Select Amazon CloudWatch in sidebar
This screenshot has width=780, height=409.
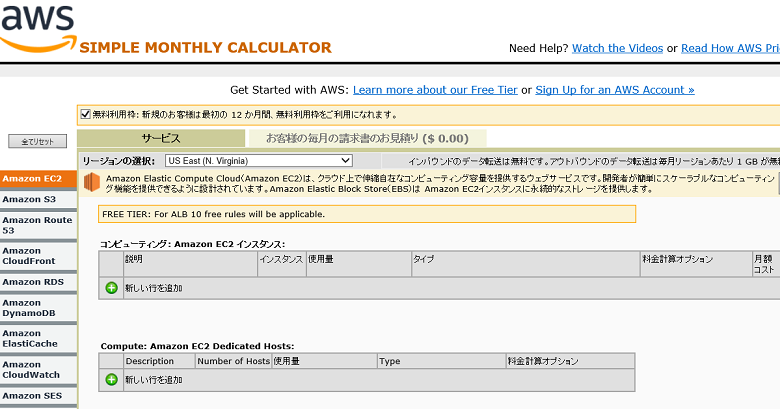[38, 370]
